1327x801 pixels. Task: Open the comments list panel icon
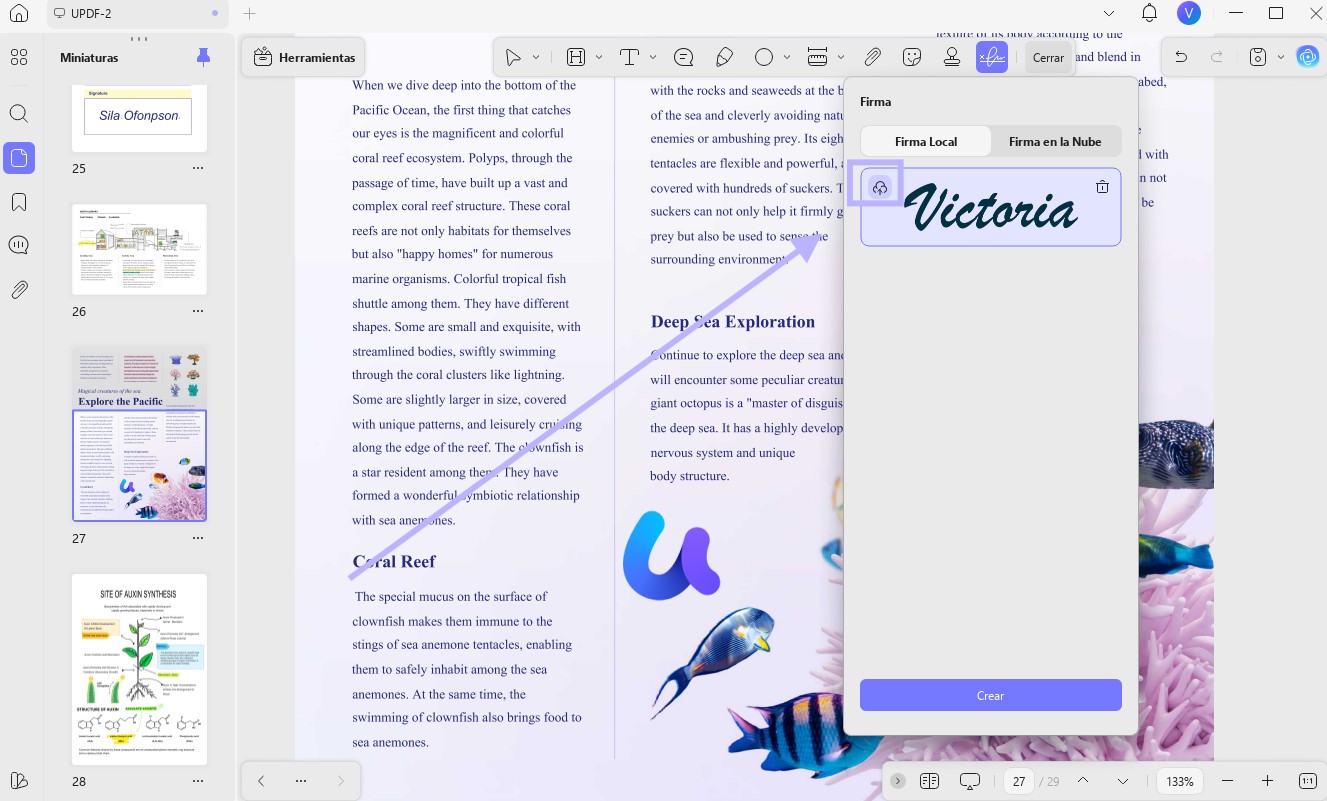(x=19, y=246)
